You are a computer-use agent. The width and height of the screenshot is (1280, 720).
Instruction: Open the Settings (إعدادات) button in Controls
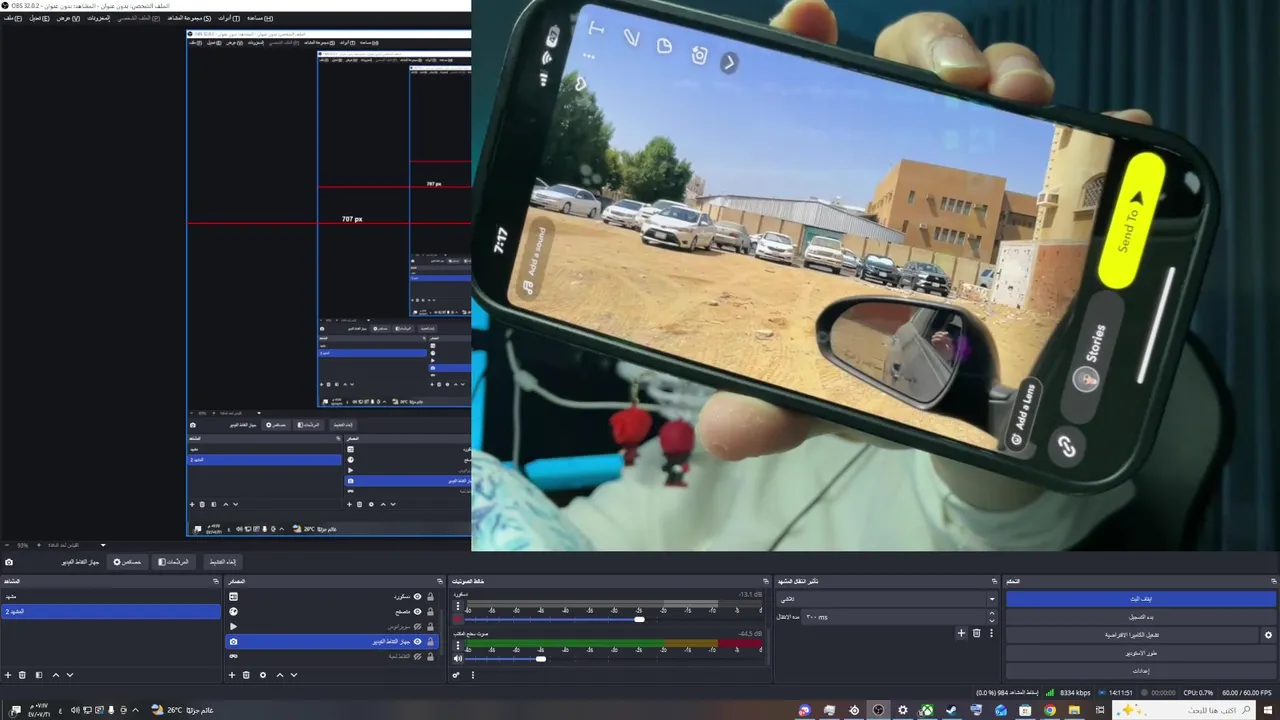pyautogui.click(x=1141, y=671)
